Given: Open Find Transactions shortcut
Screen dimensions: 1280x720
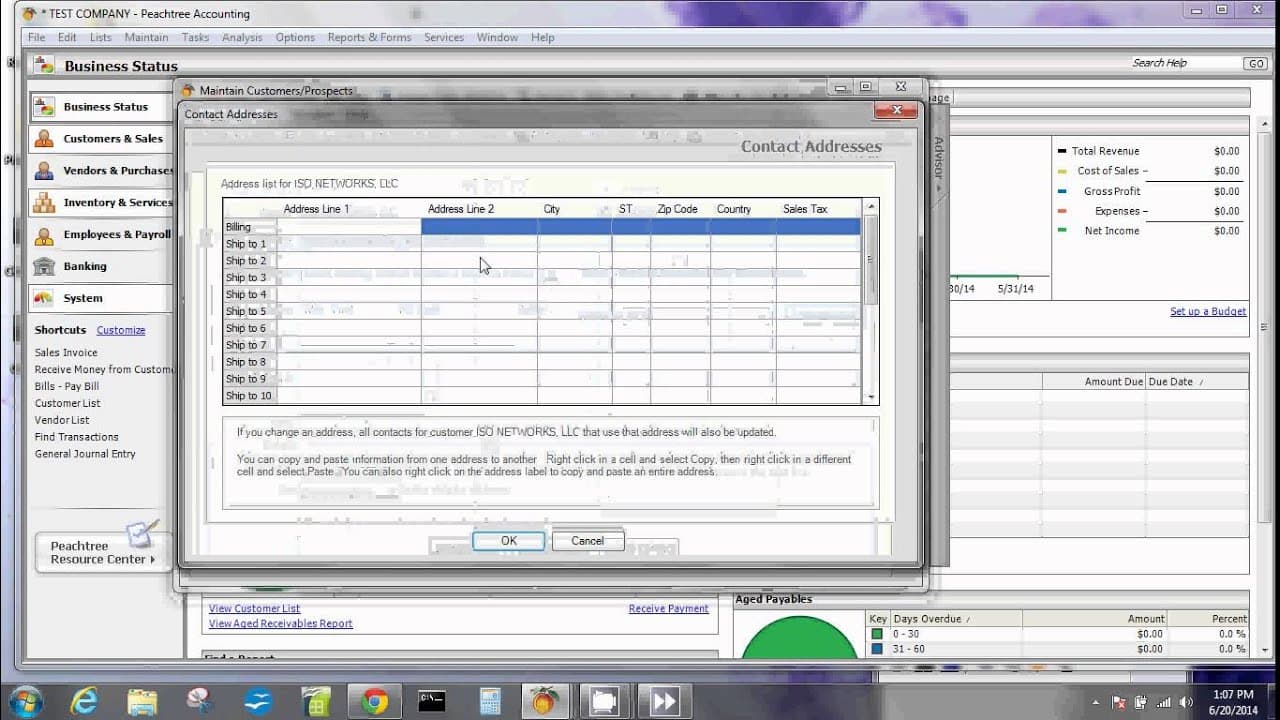Looking at the screenshot, I should pyautogui.click(x=77, y=437).
